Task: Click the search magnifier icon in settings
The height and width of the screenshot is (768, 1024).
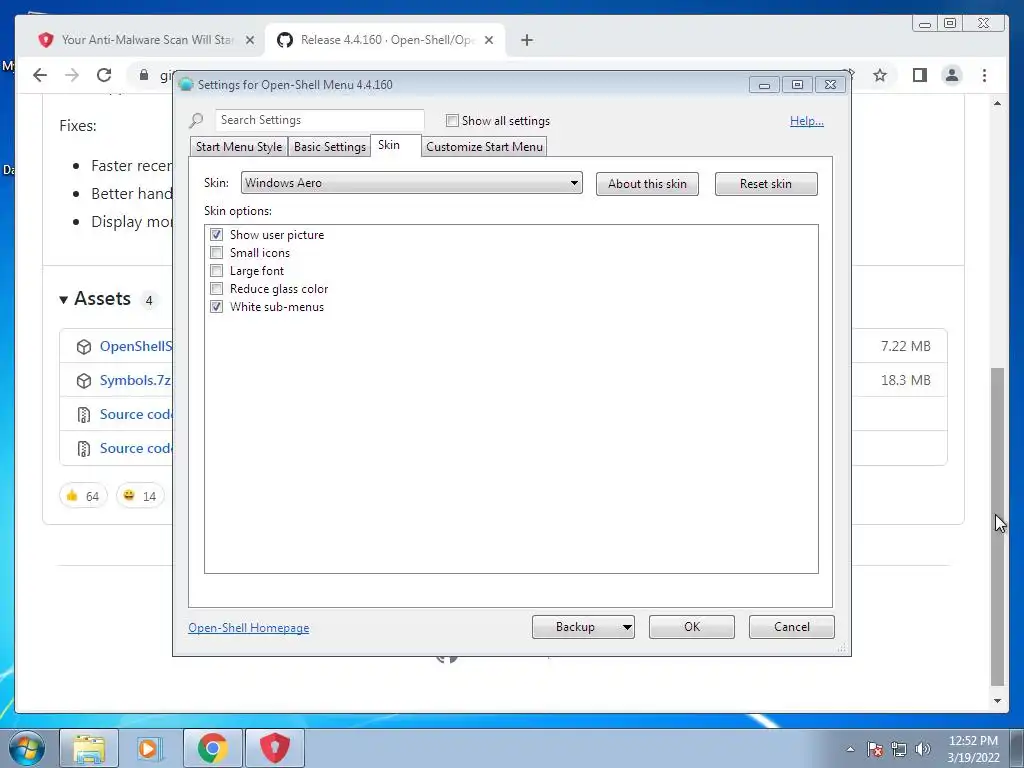Action: (x=197, y=120)
